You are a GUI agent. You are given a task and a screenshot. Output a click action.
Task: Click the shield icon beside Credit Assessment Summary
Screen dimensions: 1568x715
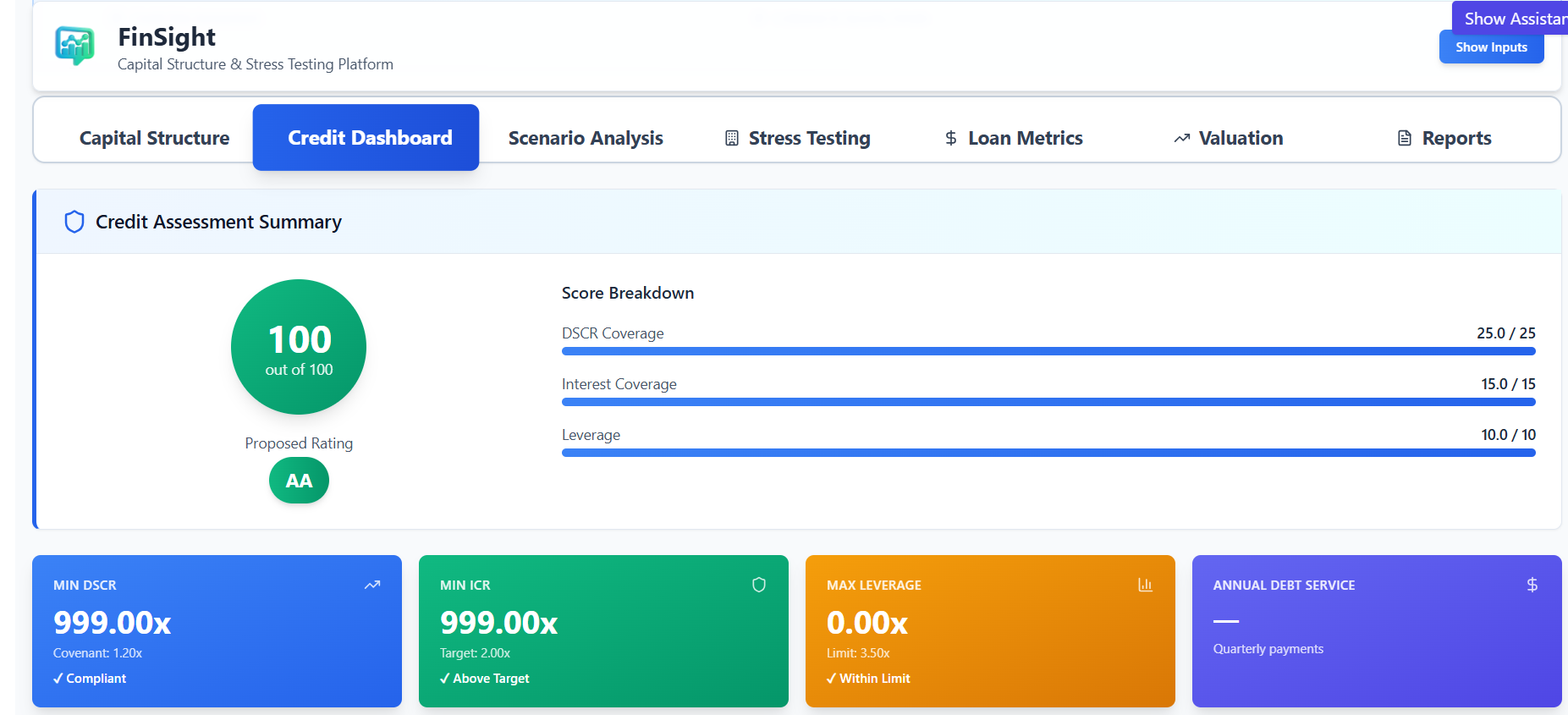tap(74, 222)
